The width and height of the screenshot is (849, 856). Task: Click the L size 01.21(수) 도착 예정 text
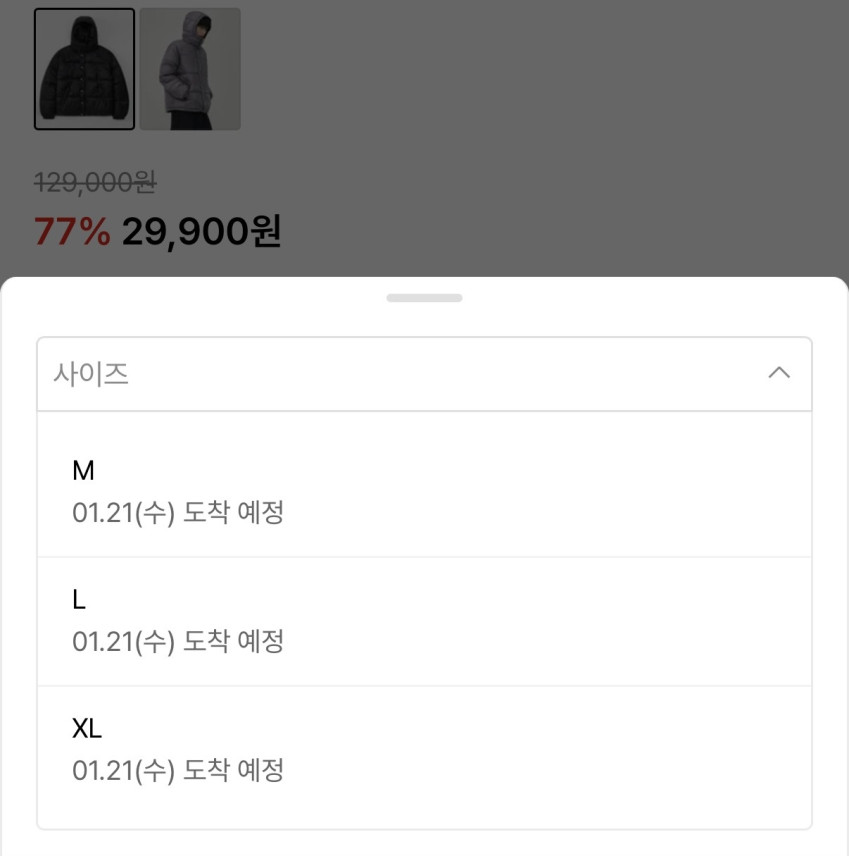178,641
